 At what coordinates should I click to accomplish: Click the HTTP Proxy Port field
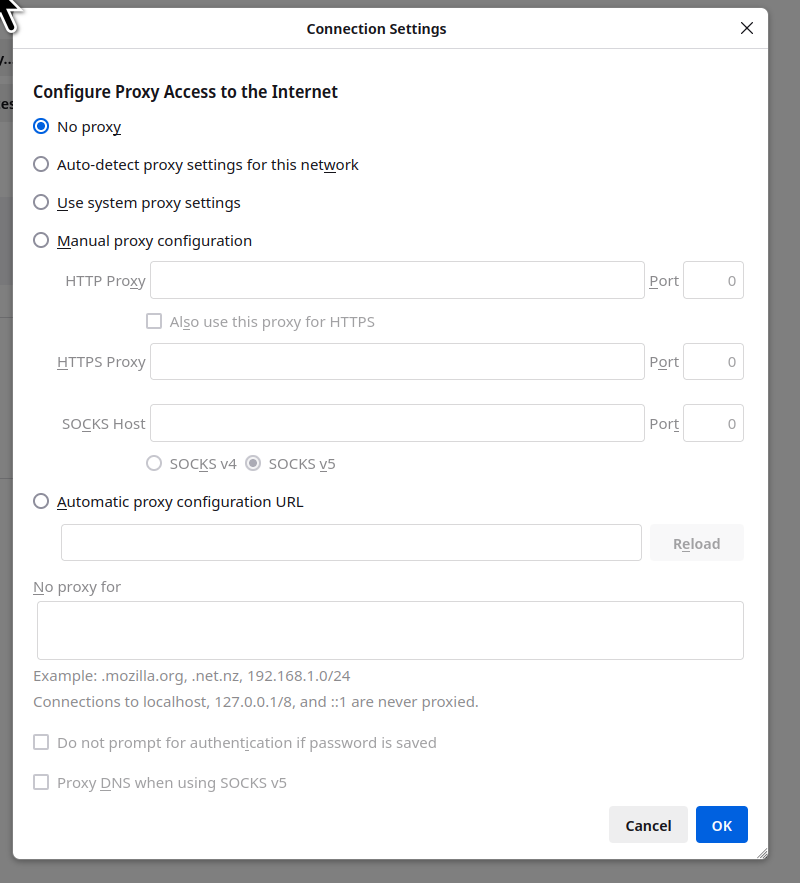point(713,281)
